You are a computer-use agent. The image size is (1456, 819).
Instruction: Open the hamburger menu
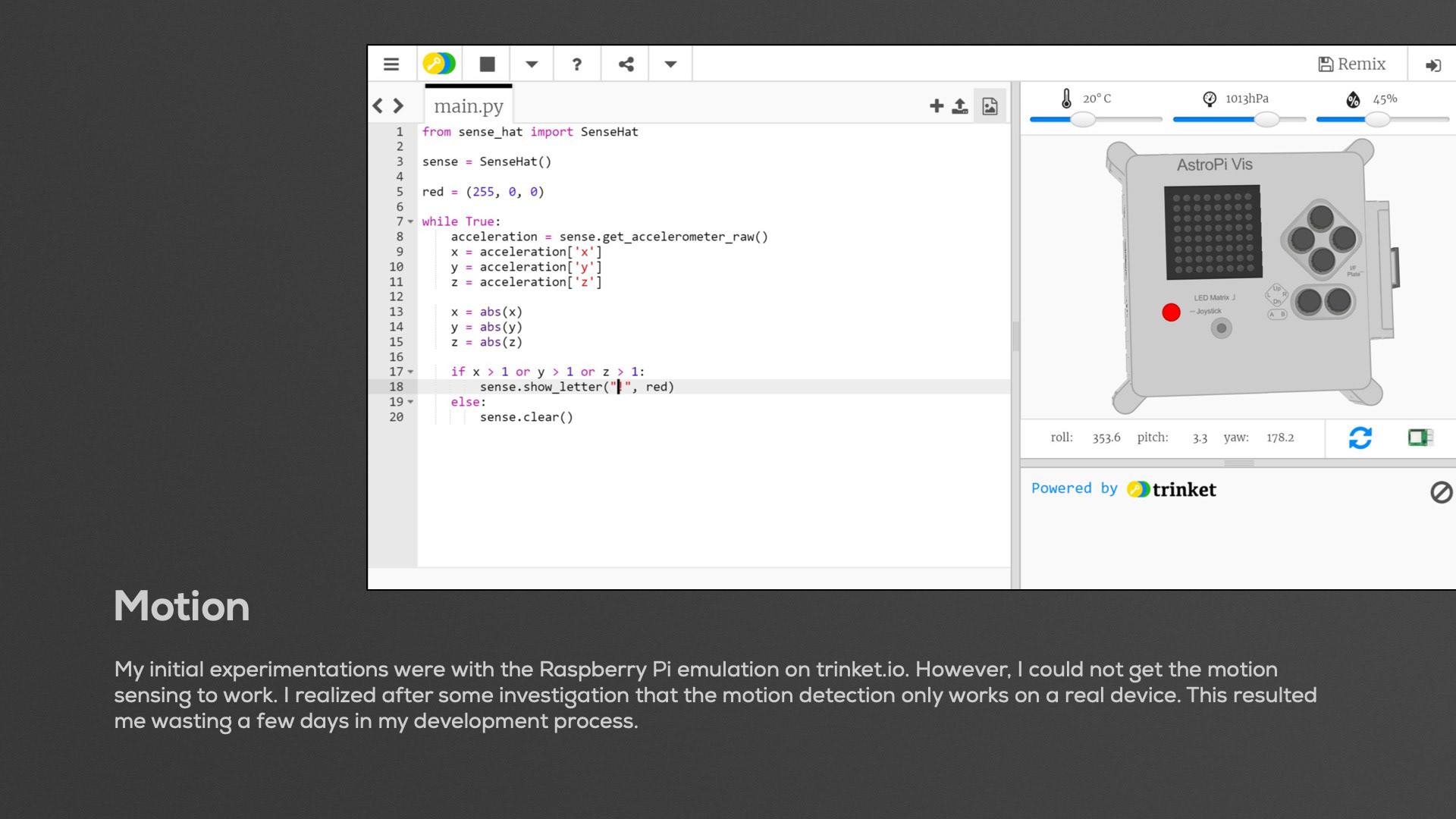pyautogui.click(x=391, y=64)
